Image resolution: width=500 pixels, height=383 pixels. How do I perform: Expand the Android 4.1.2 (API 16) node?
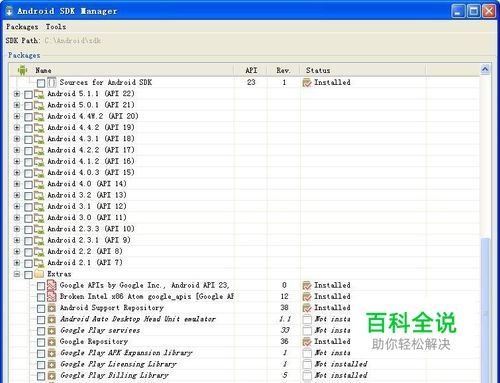tap(17, 162)
